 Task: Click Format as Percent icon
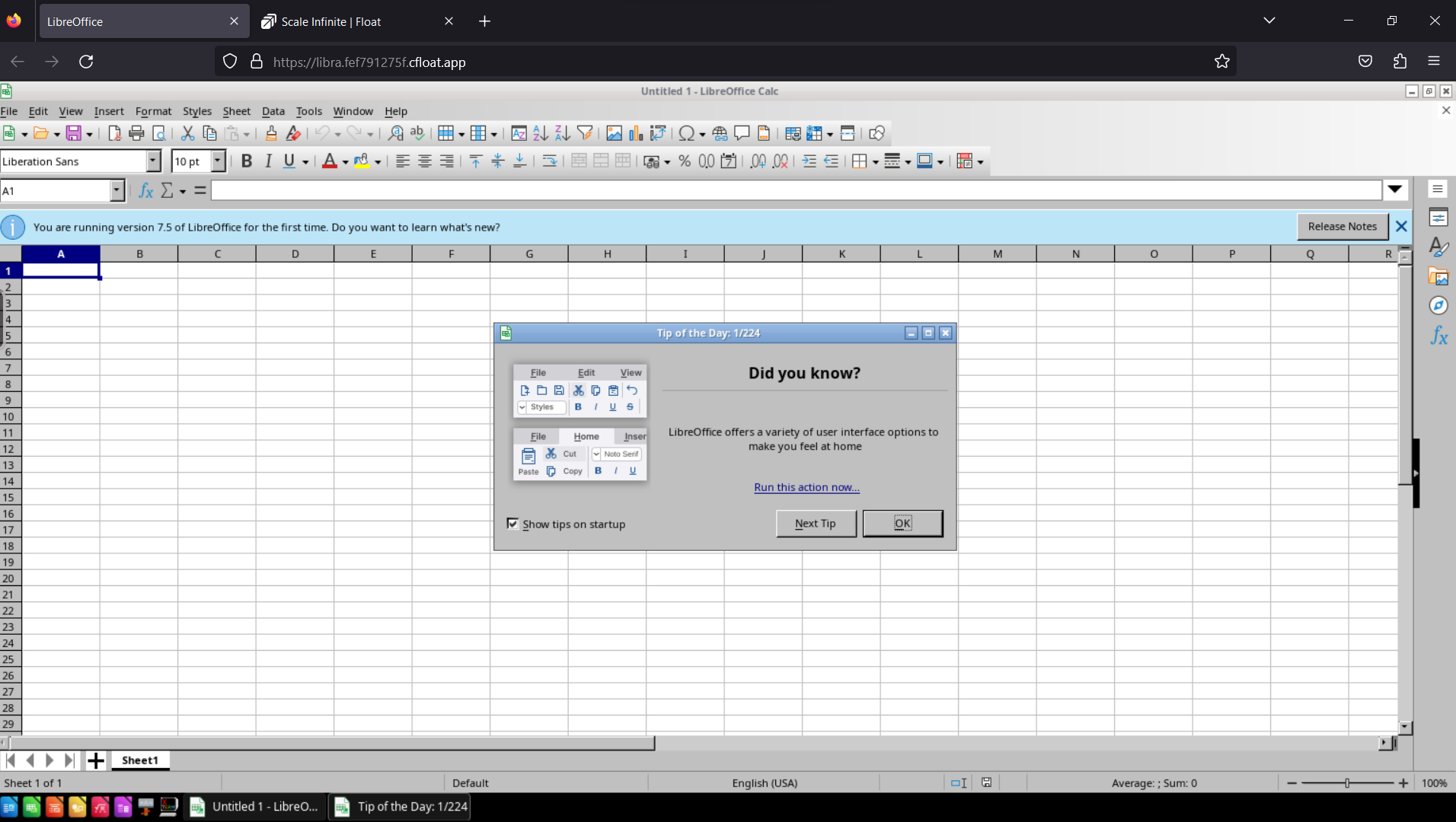pos(685,161)
